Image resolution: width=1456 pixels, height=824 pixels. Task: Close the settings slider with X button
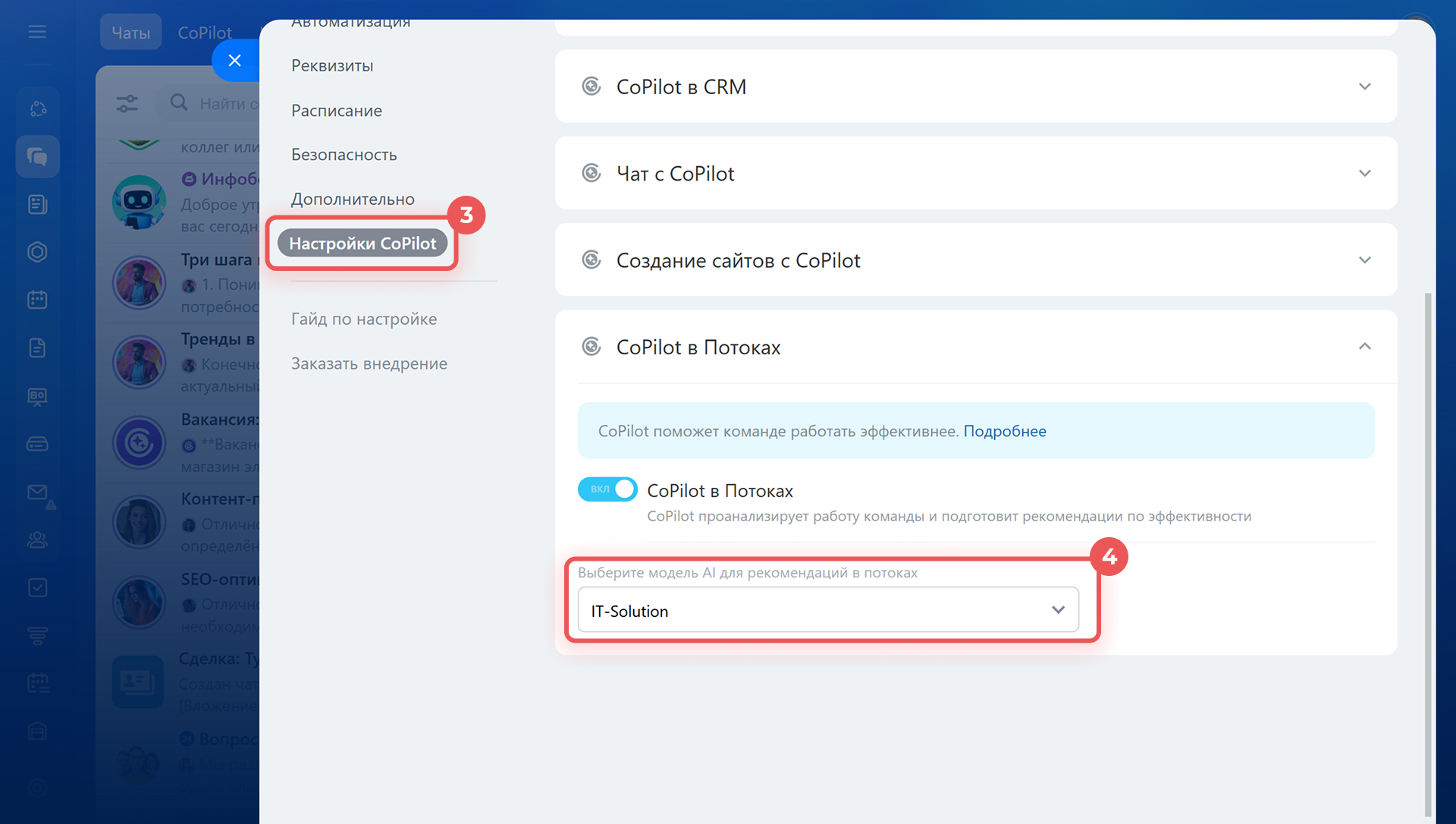235,61
